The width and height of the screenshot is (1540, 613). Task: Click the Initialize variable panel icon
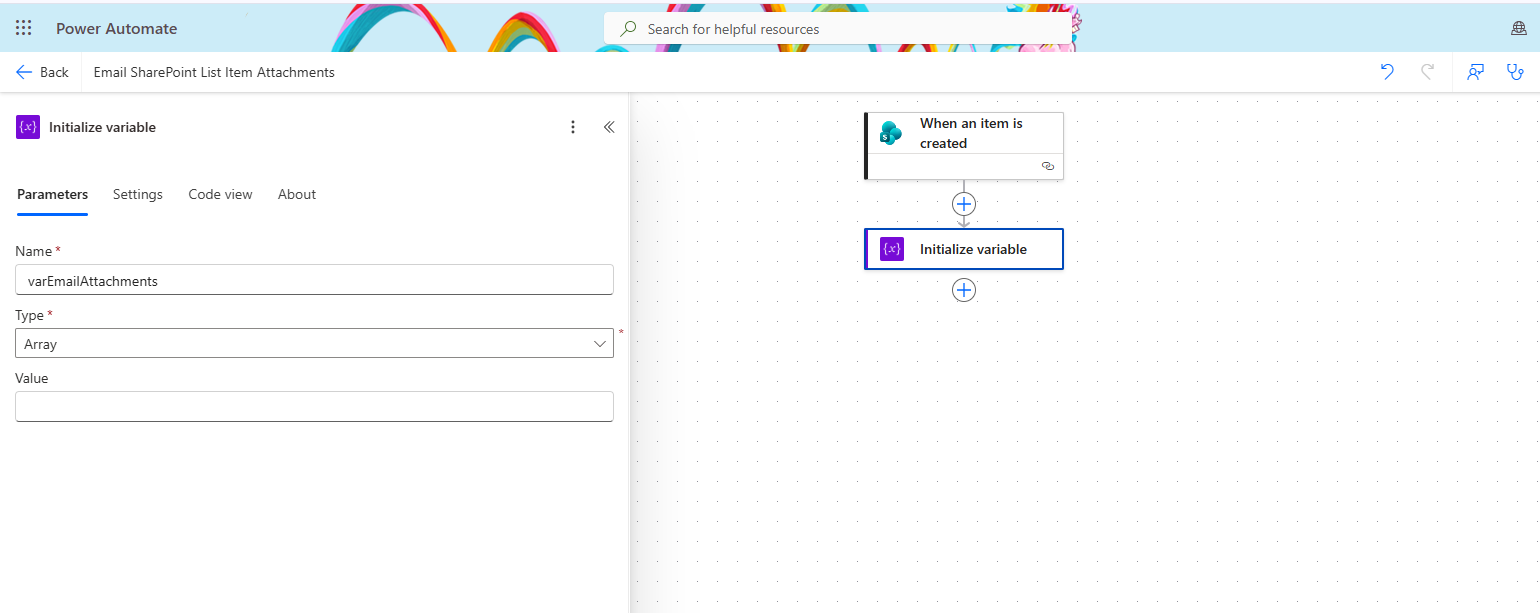coord(28,127)
